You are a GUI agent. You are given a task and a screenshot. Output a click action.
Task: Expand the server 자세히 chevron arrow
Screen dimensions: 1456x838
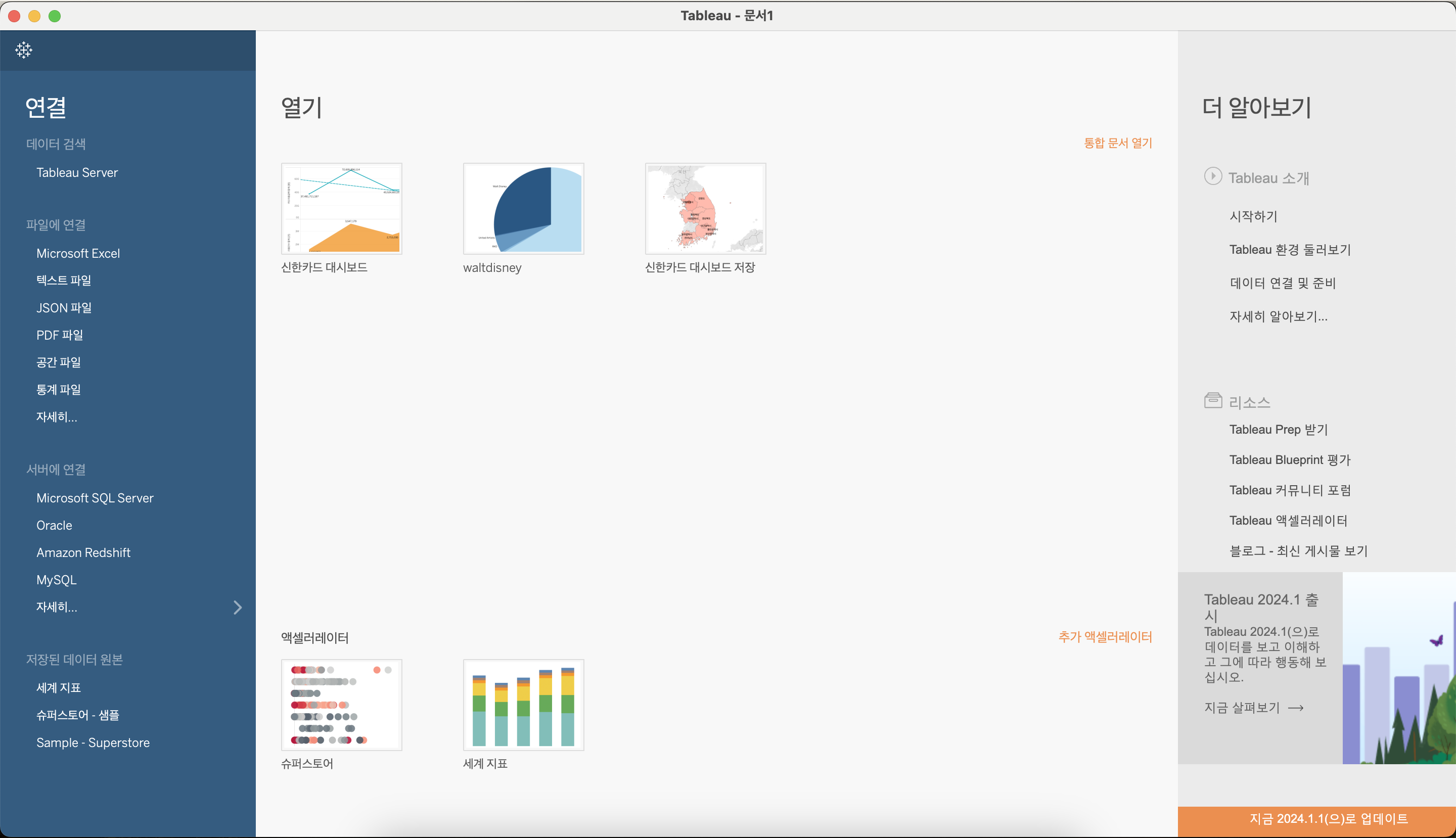237,607
